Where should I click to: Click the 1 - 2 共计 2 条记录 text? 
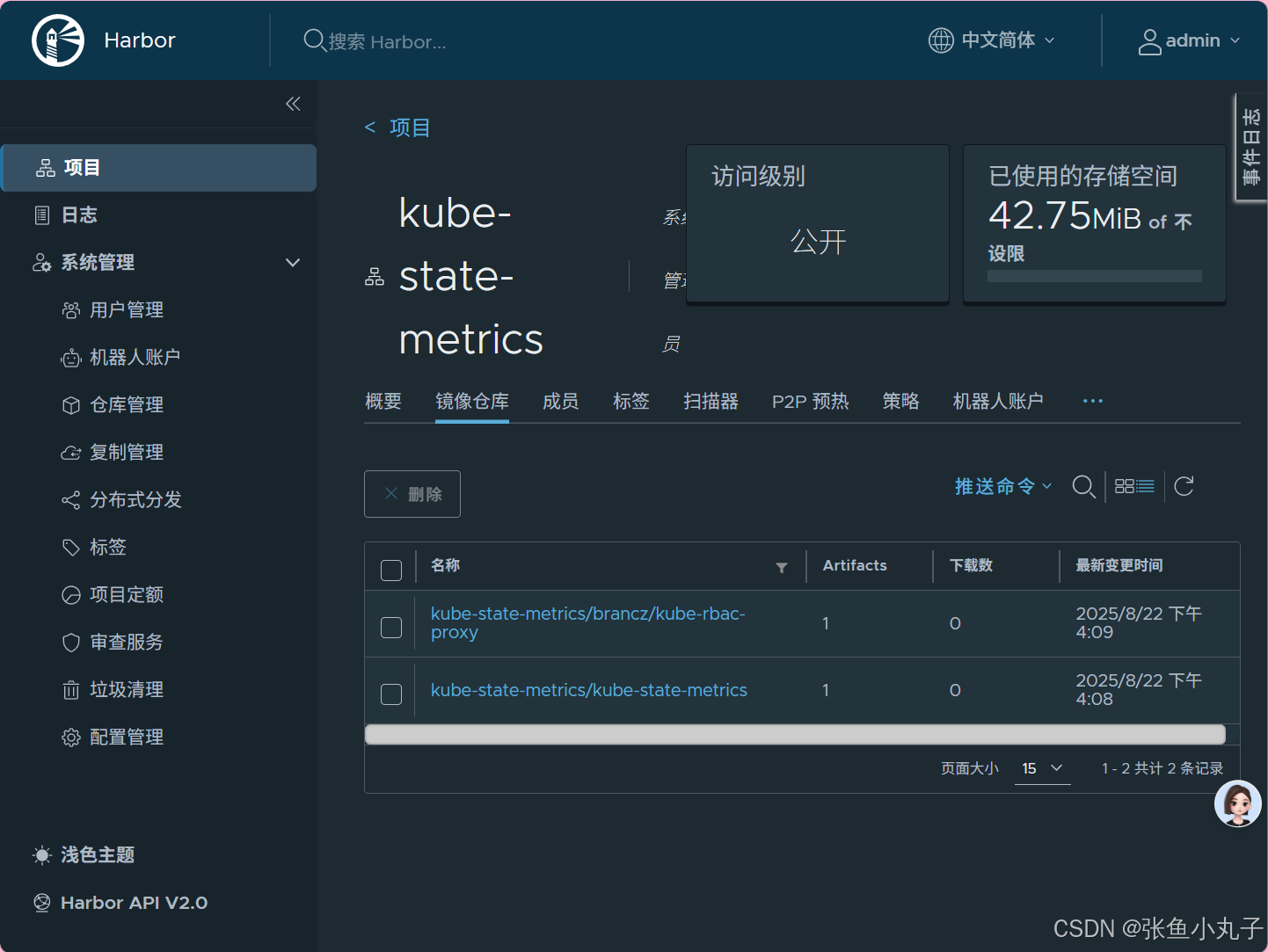pos(1162,768)
